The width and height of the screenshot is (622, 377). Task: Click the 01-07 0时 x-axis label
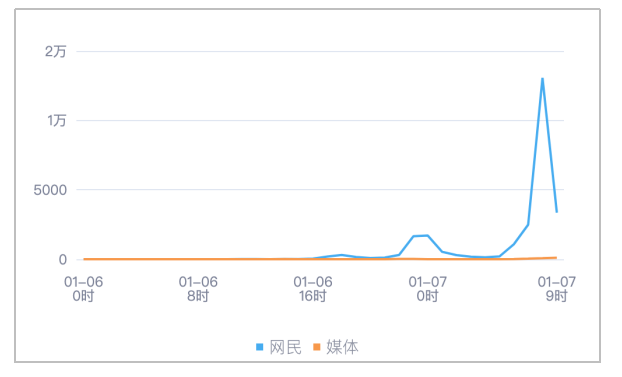[x=427, y=289]
